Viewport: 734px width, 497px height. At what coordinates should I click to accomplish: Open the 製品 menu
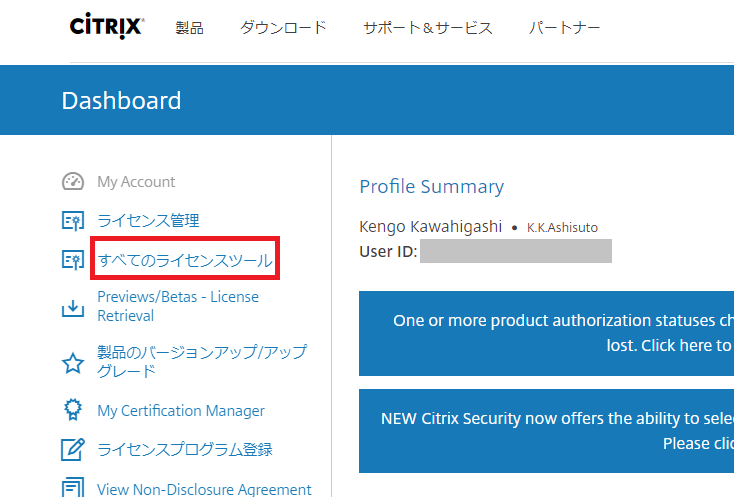click(x=189, y=28)
